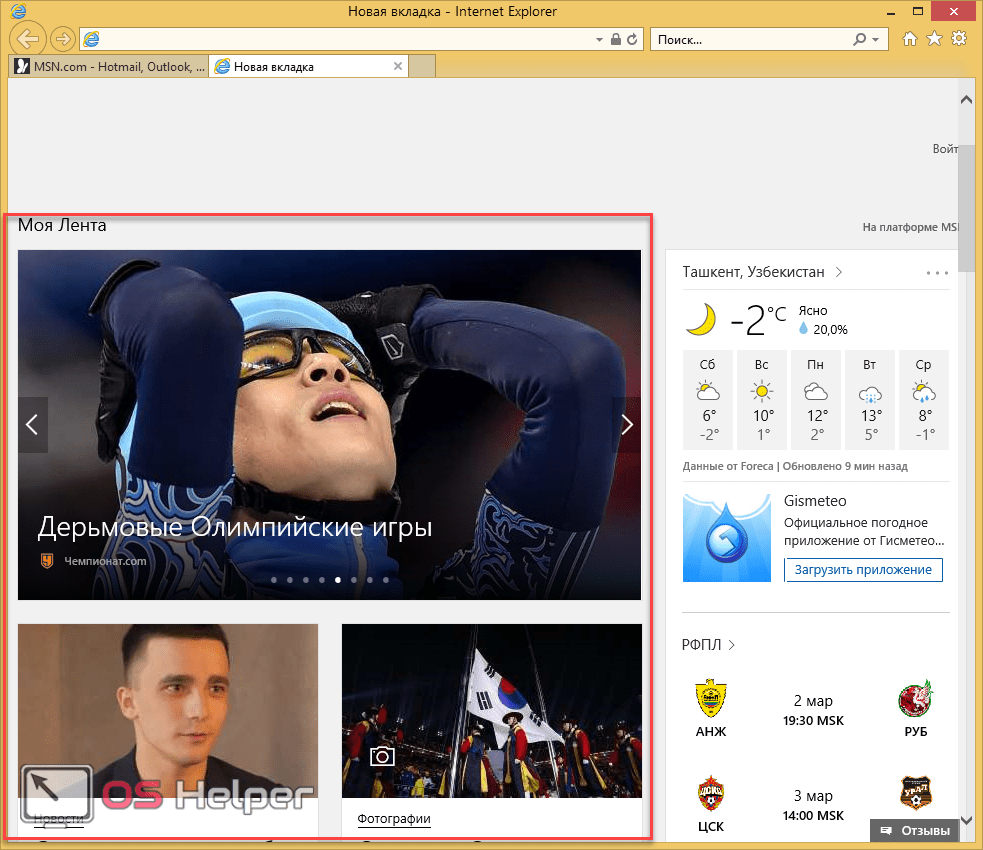This screenshot has height=850, width=983.
Task: Expand the address bar dropdown arrow
Action: click(600, 40)
